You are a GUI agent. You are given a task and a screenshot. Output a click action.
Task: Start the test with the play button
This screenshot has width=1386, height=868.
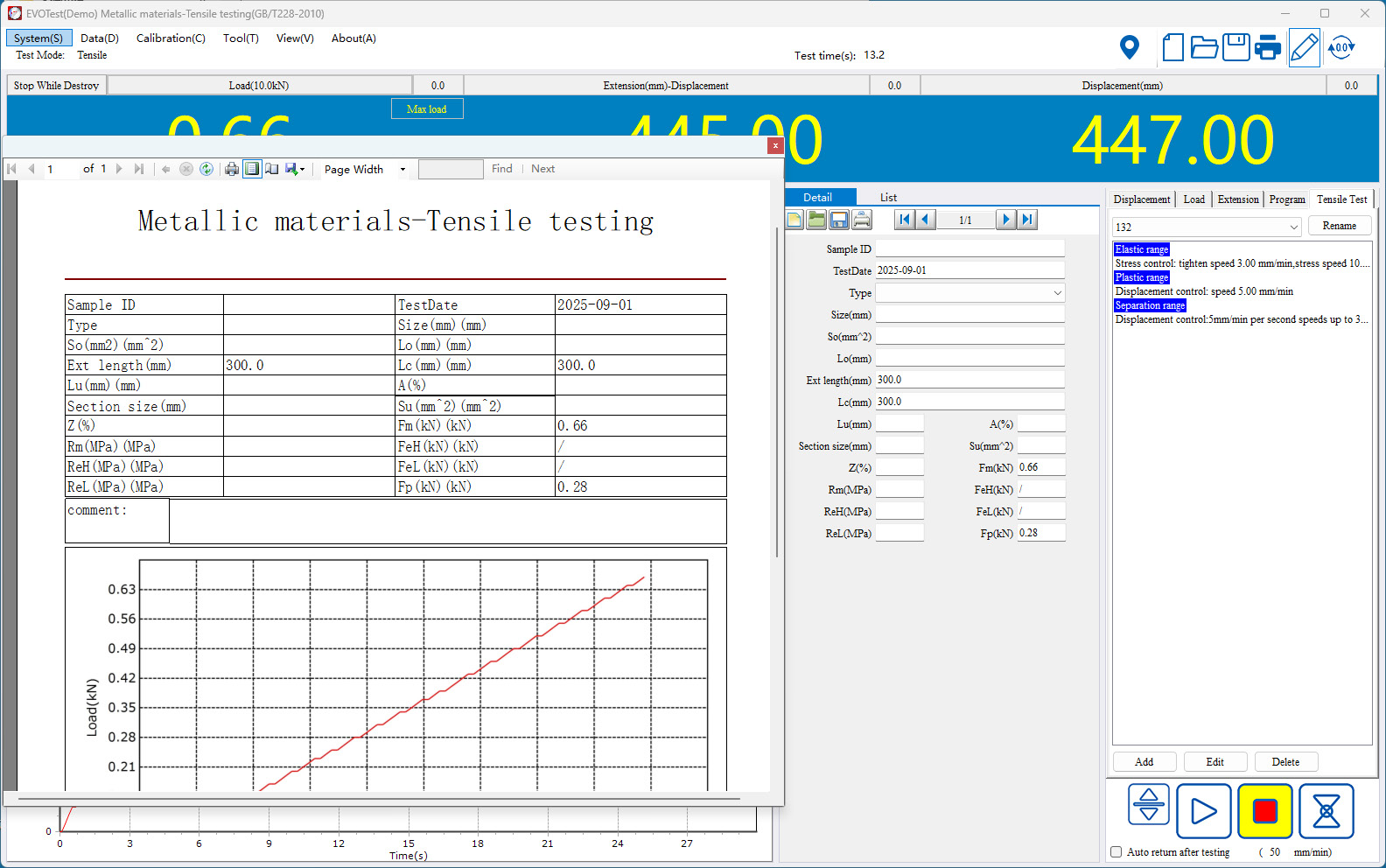(1203, 811)
